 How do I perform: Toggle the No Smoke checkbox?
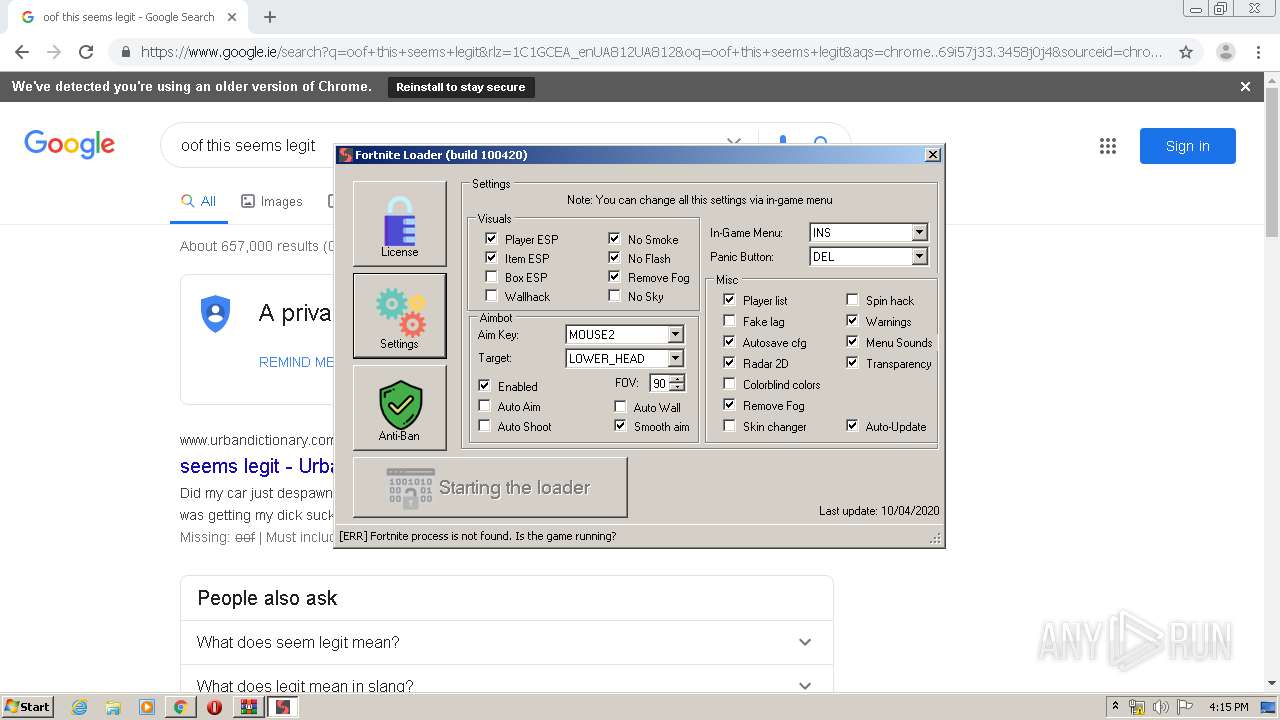coord(614,239)
